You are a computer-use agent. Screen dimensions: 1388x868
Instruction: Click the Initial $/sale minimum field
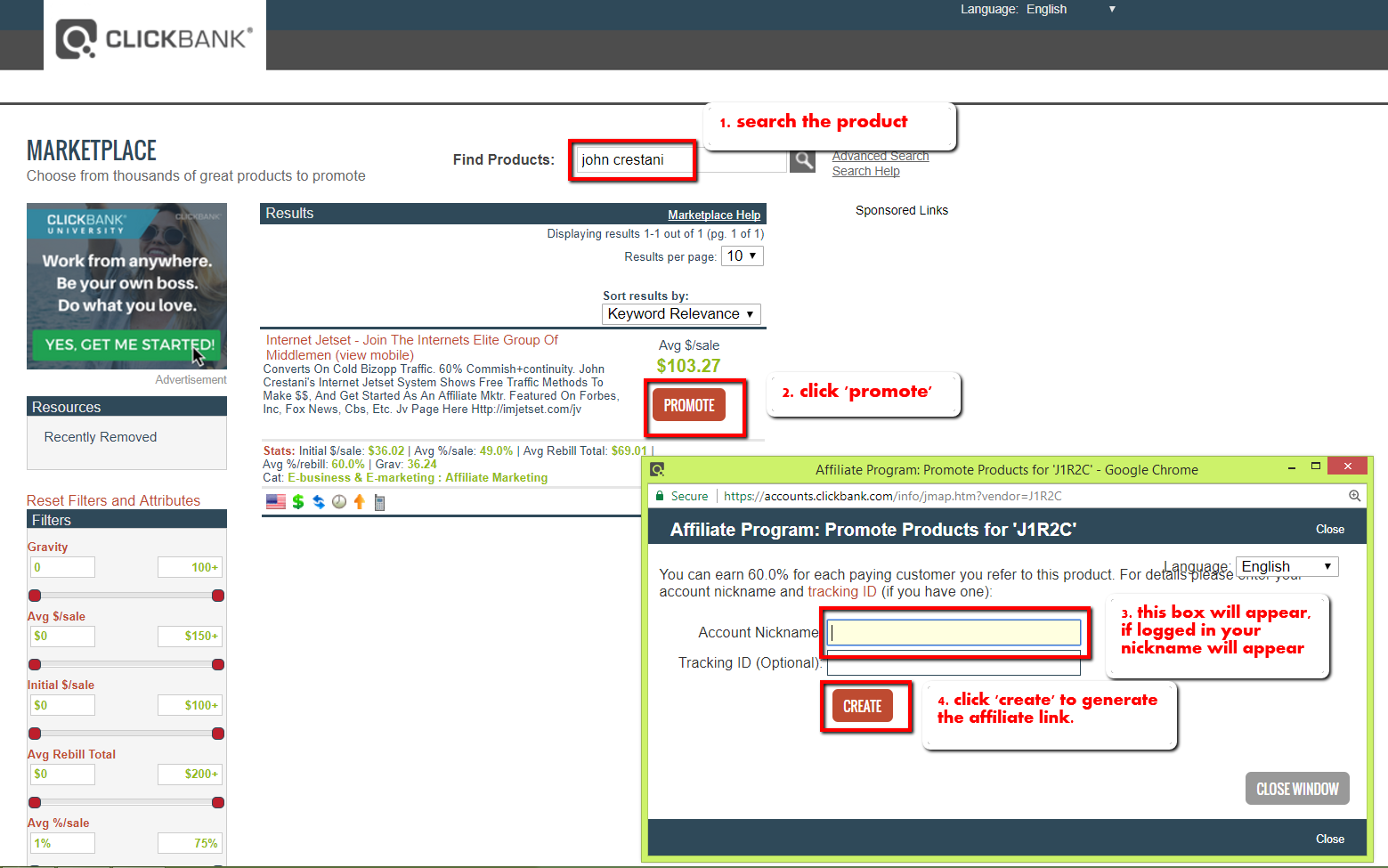[63, 705]
